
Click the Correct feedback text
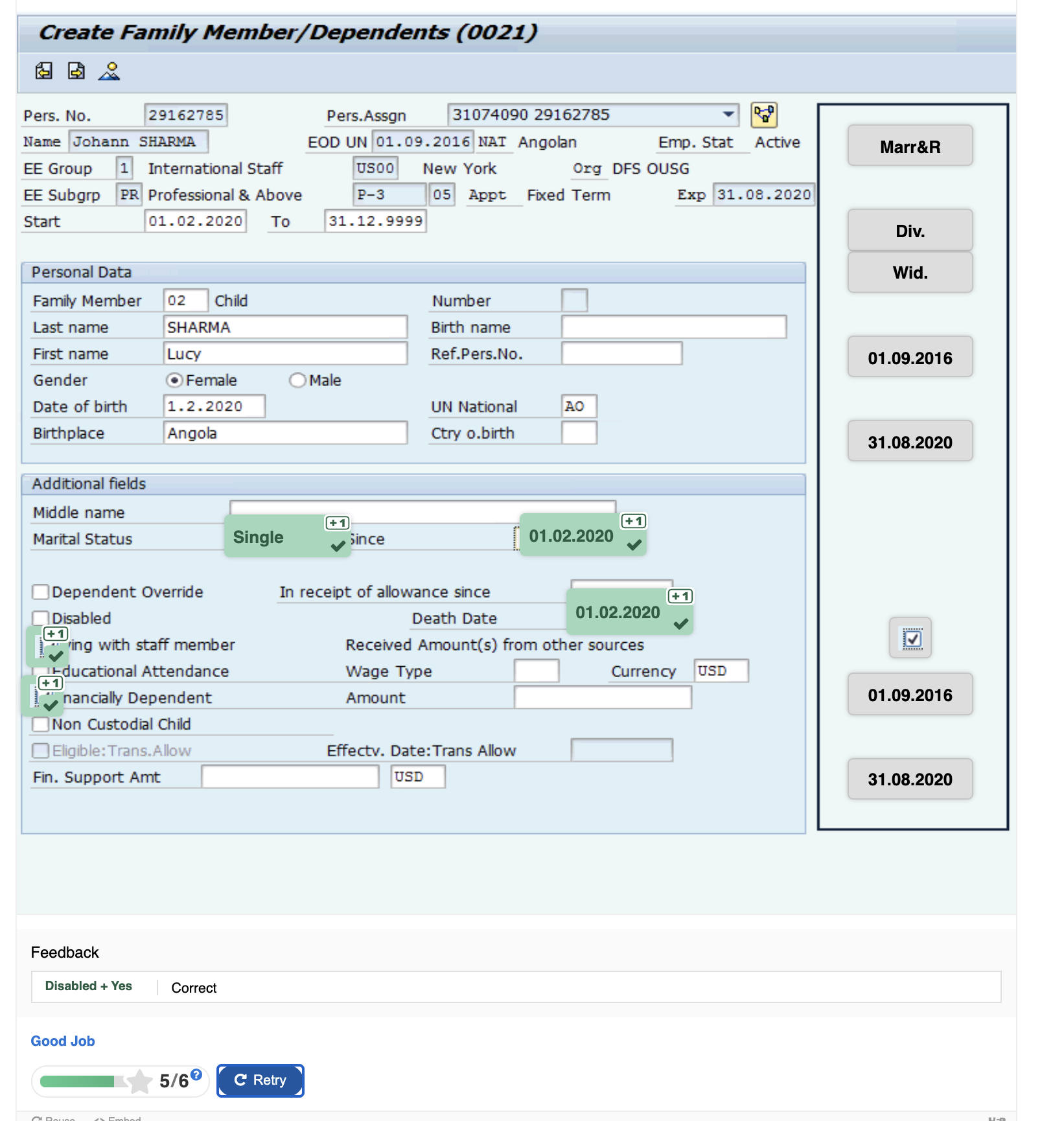tap(194, 988)
